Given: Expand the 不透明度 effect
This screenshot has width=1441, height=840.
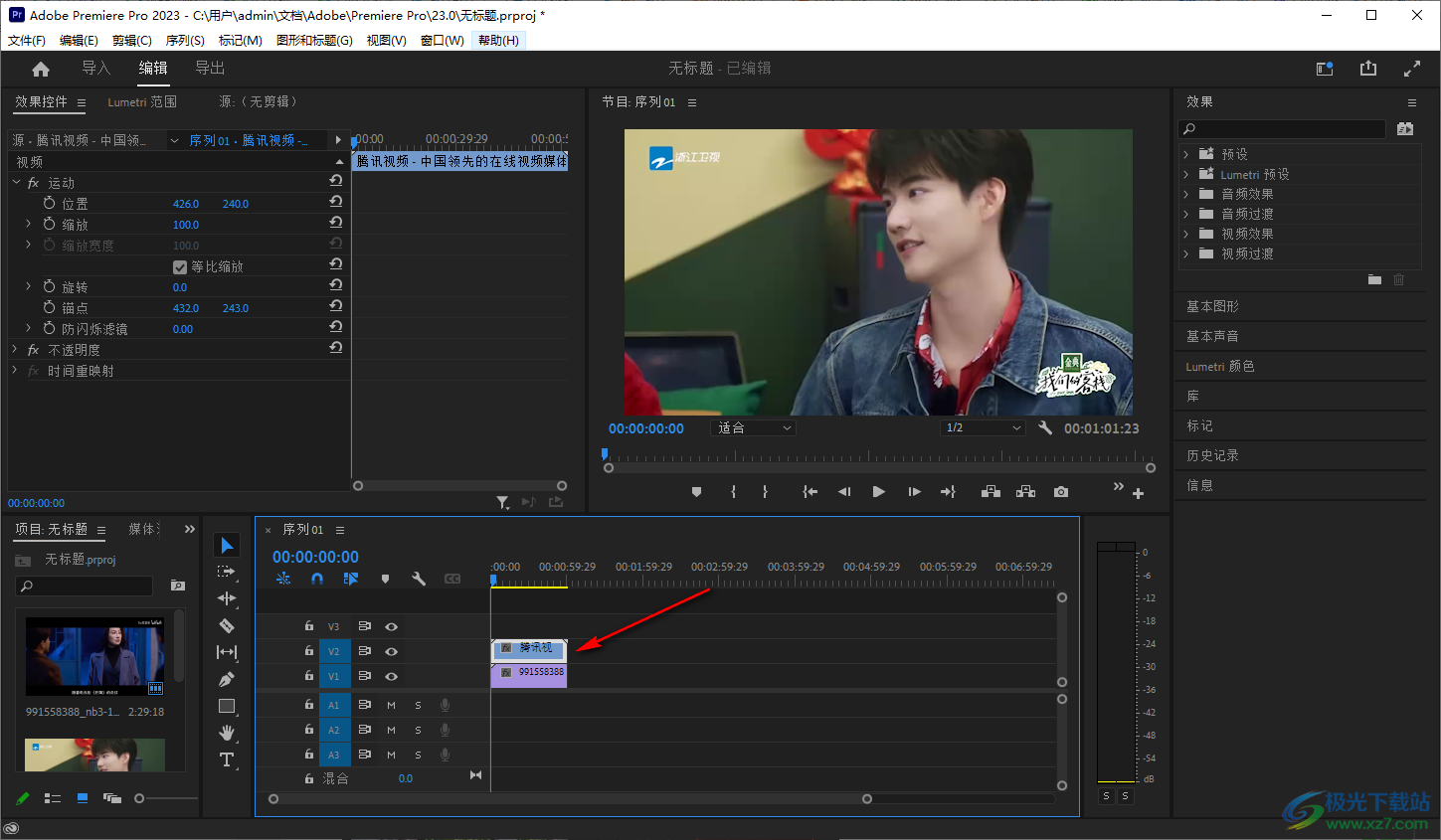Looking at the screenshot, I should (x=16, y=349).
